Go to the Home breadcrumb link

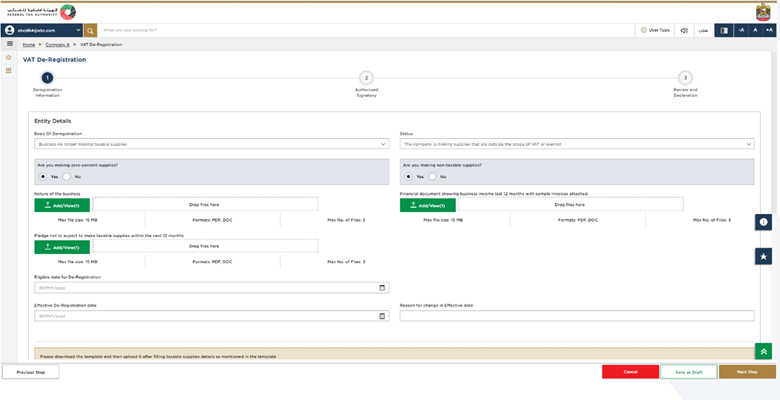29,45
